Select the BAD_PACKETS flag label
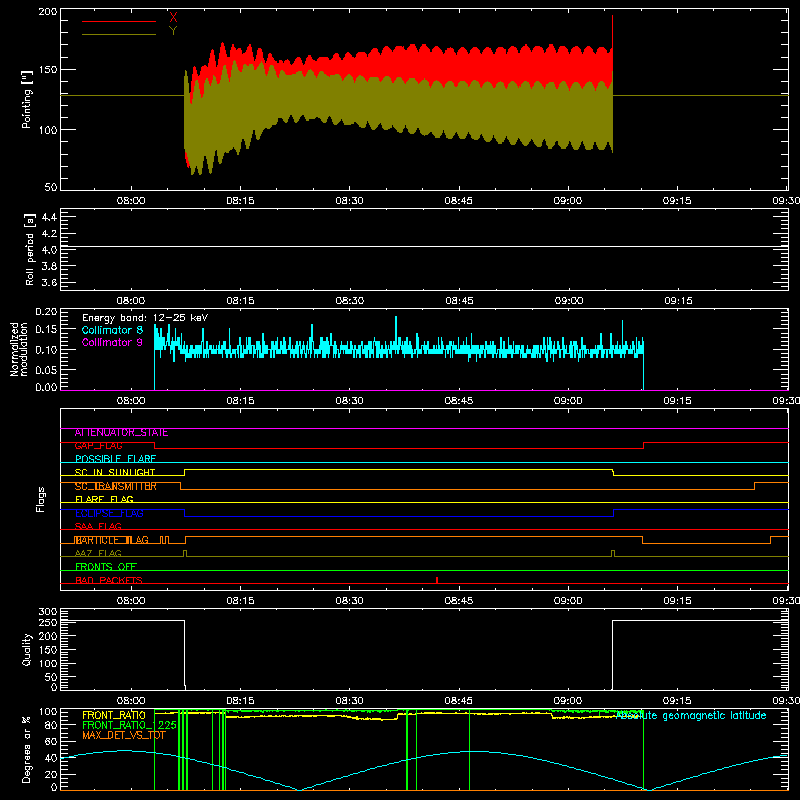 pyautogui.click(x=109, y=580)
